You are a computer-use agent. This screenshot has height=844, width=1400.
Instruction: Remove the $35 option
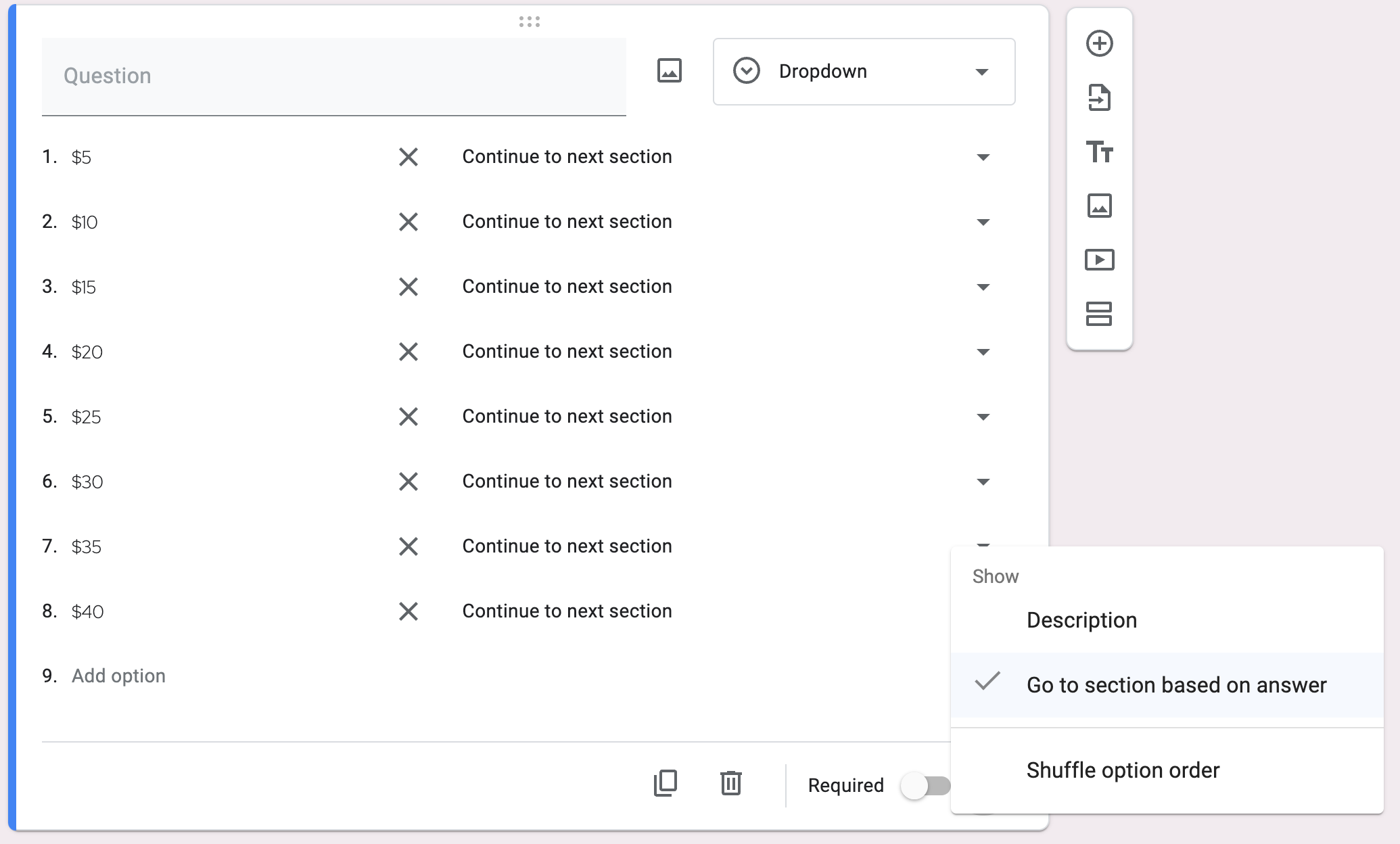[409, 546]
